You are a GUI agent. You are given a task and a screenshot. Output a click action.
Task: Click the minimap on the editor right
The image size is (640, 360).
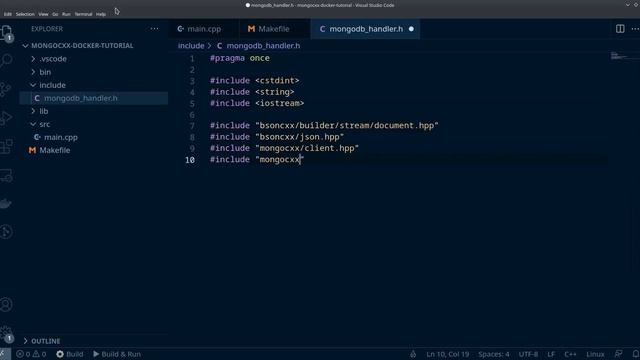(x=624, y=56)
